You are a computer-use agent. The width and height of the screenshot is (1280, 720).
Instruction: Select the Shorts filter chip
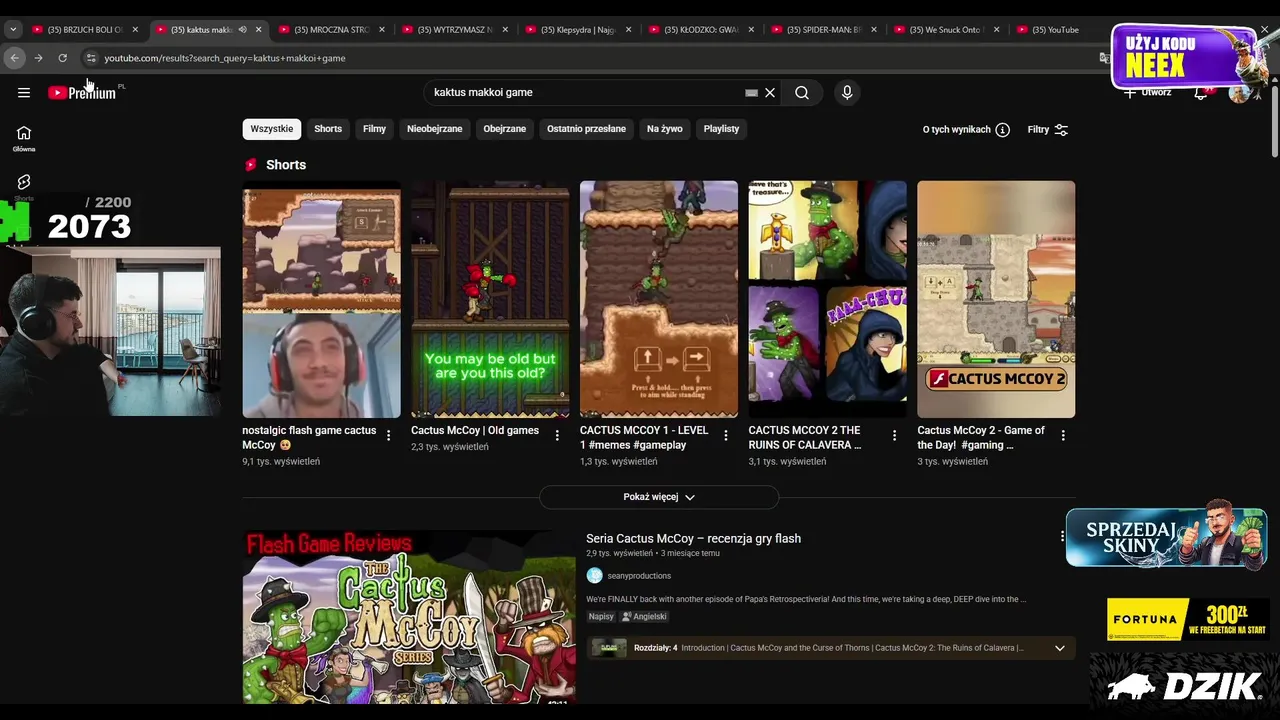point(328,129)
